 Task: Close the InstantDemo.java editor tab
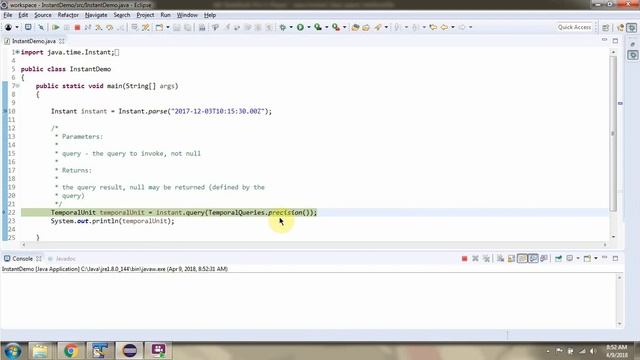(62, 41)
